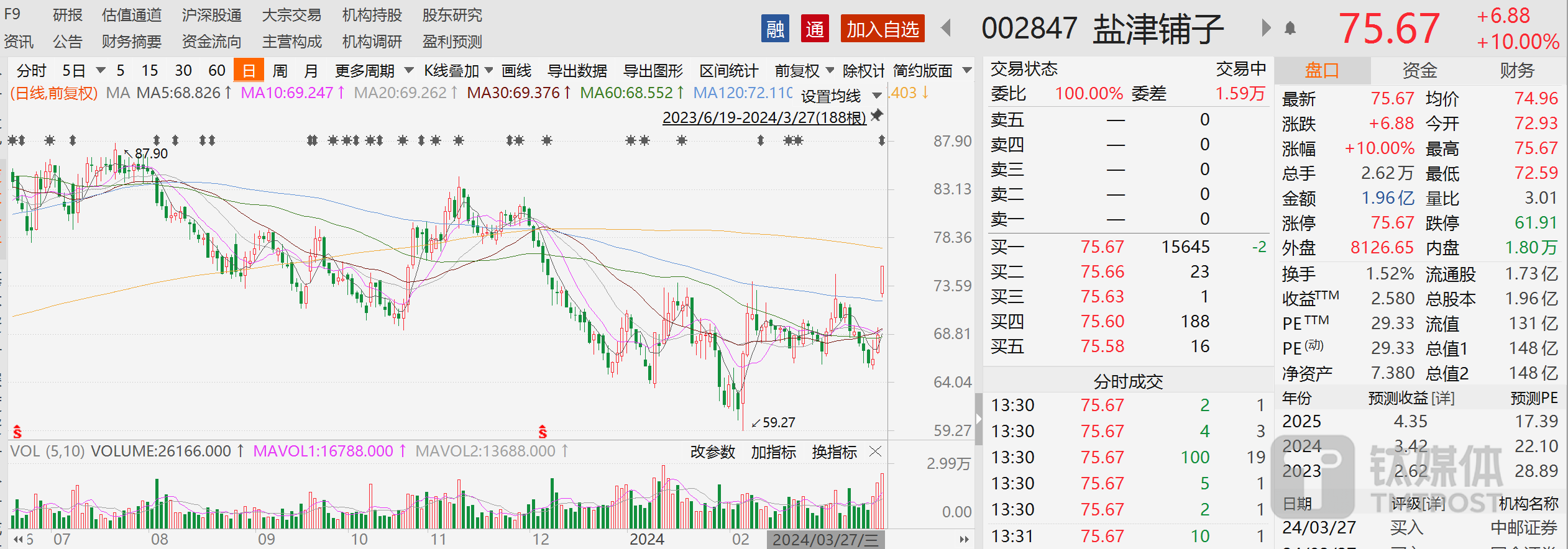Open the 公告 announcements menu
This screenshot has height=549, width=1568.
point(68,42)
